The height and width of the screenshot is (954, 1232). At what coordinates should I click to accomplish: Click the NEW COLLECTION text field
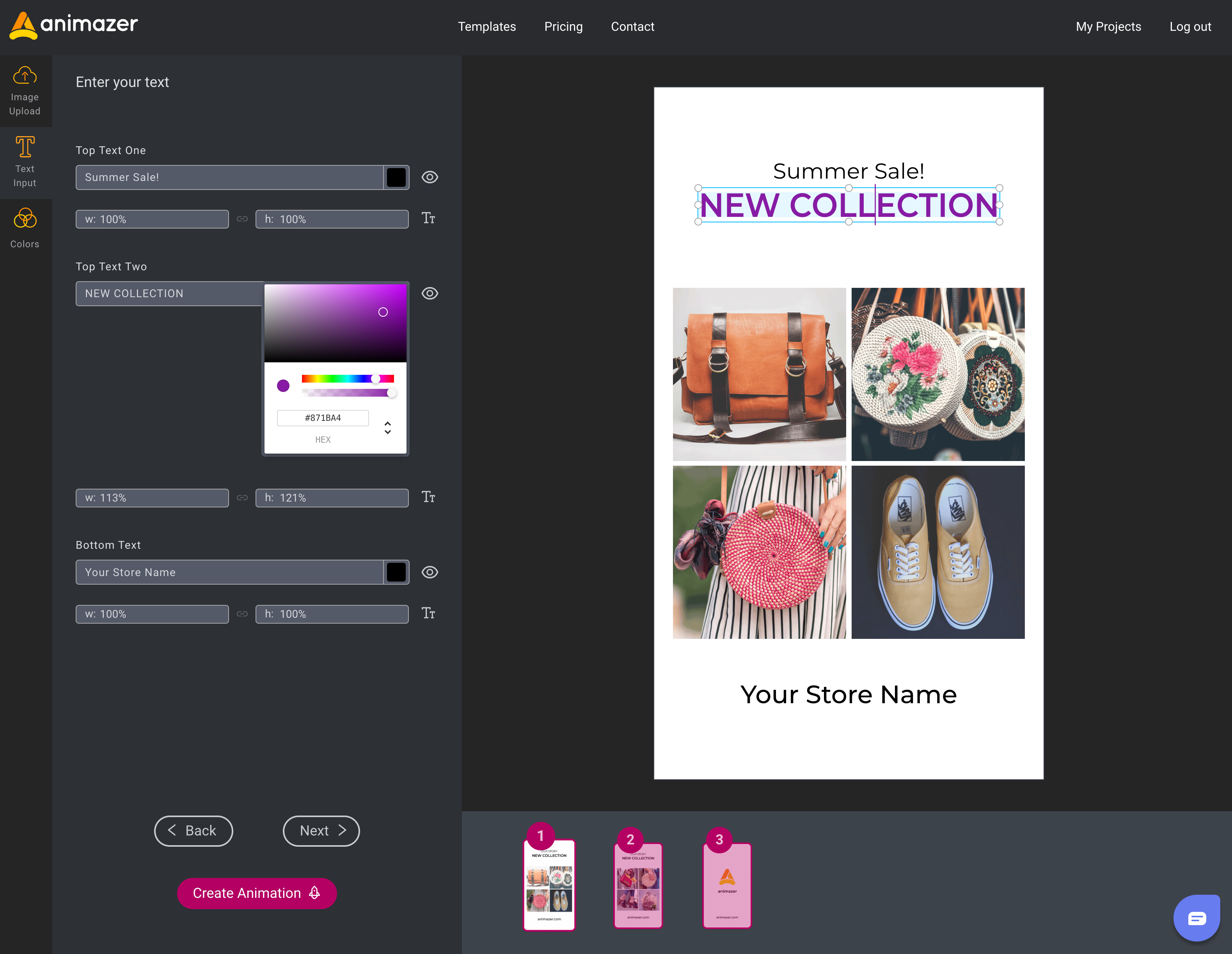coord(169,293)
